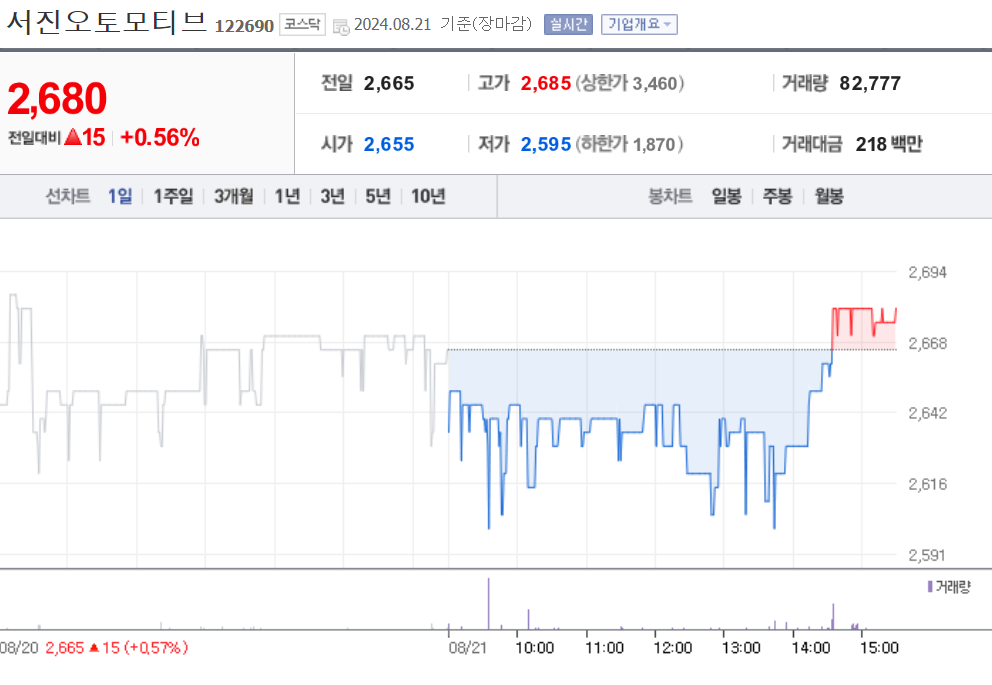992x685 pixels.
Task: Click the opening price value 2,655
Action: tap(388, 144)
